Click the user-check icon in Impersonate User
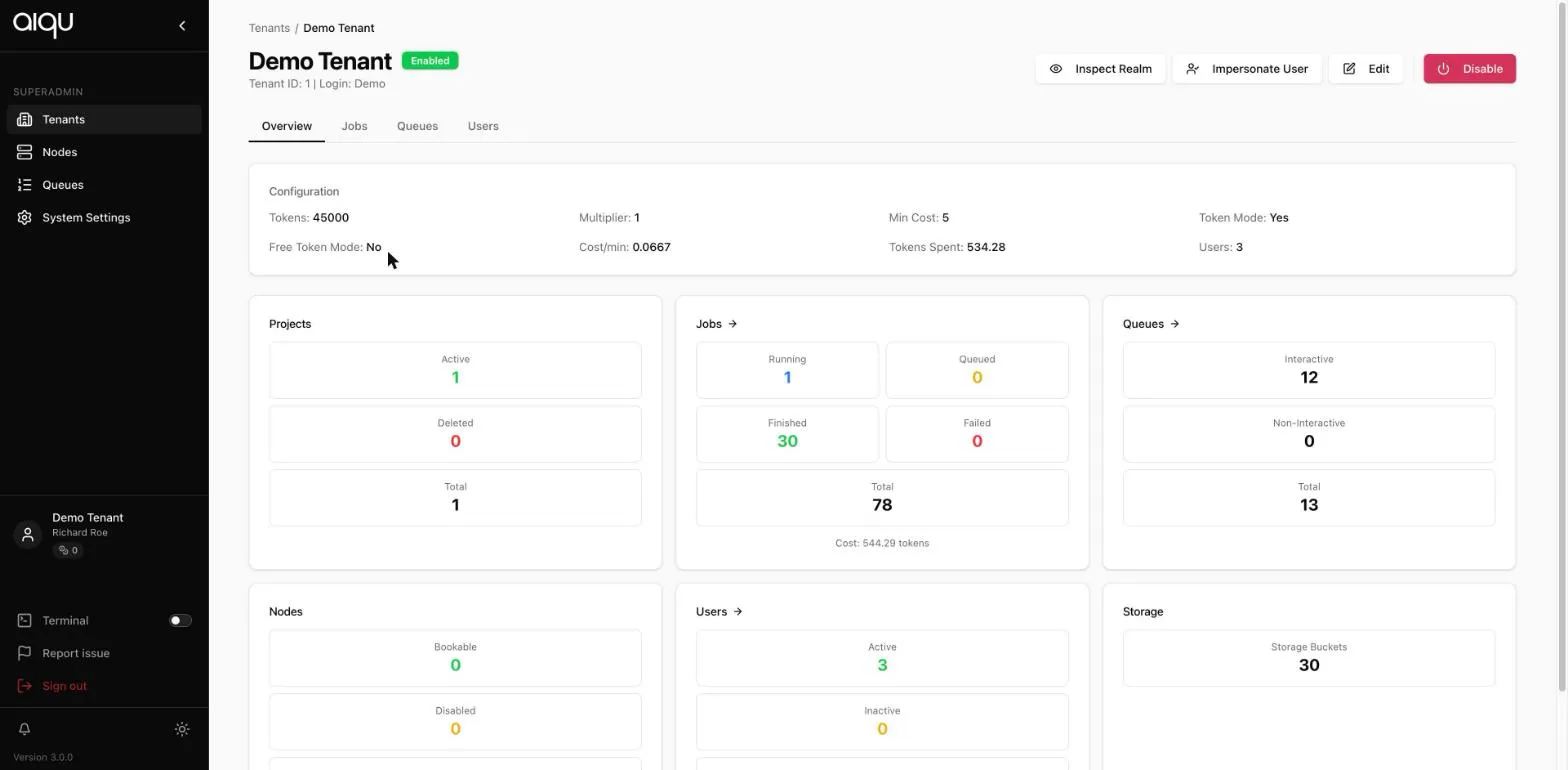1568x770 pixels. tap(1193, 69)
